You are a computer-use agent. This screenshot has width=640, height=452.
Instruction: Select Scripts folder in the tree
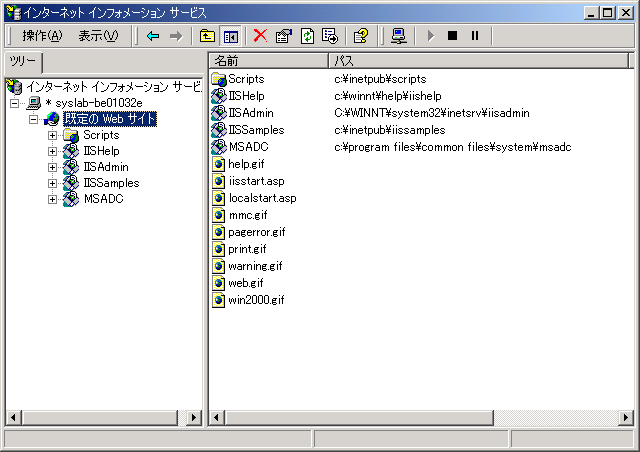click(101, 135)
